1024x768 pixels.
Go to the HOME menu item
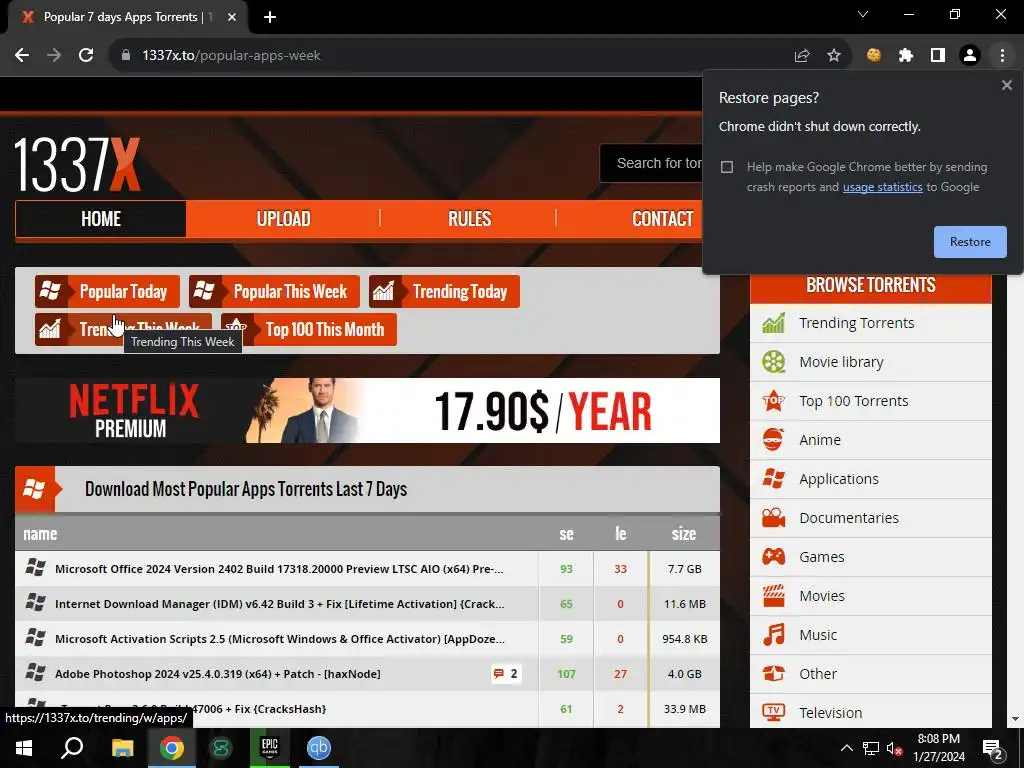pos(101,219)
